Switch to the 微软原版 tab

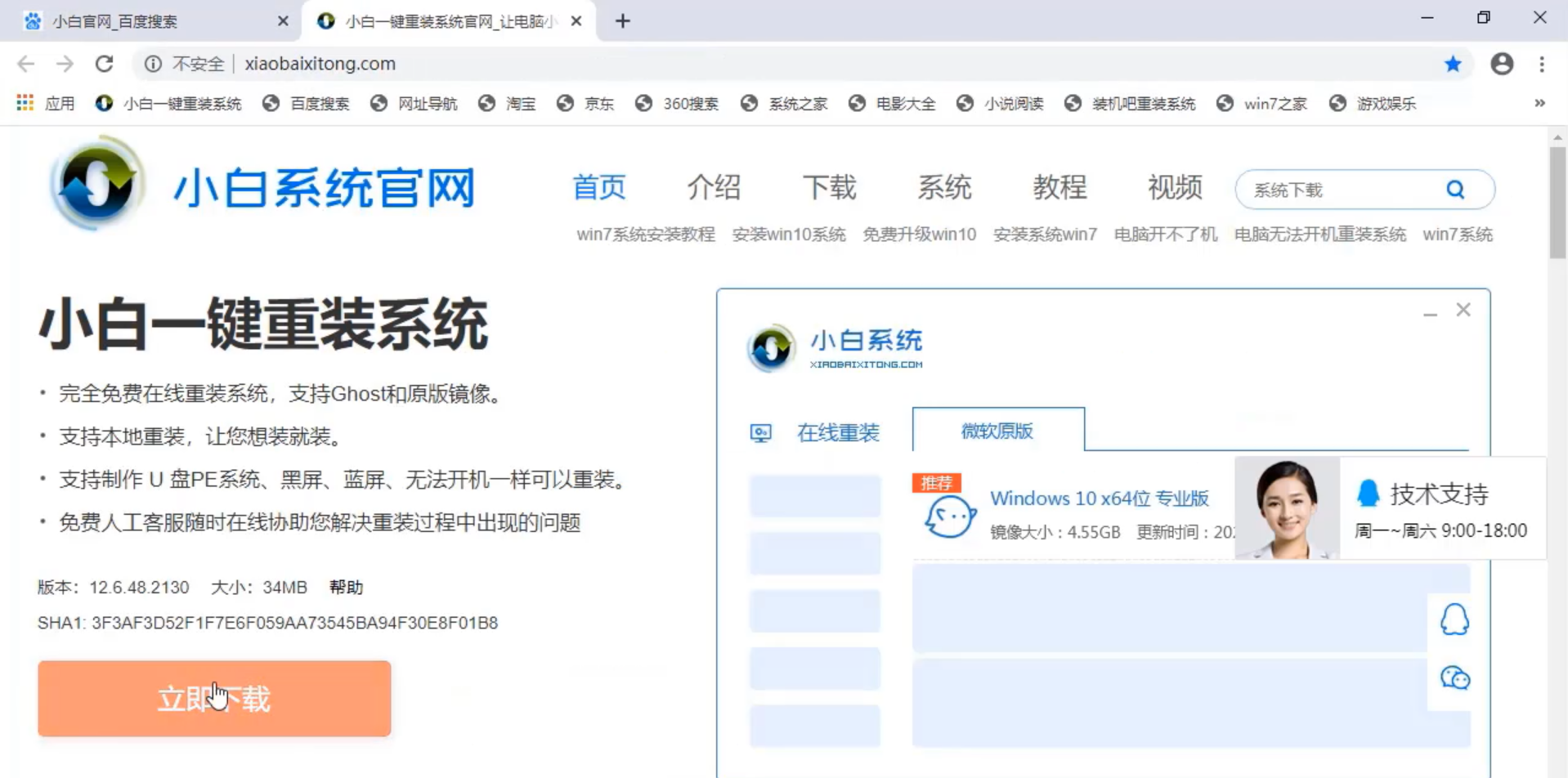997,431
